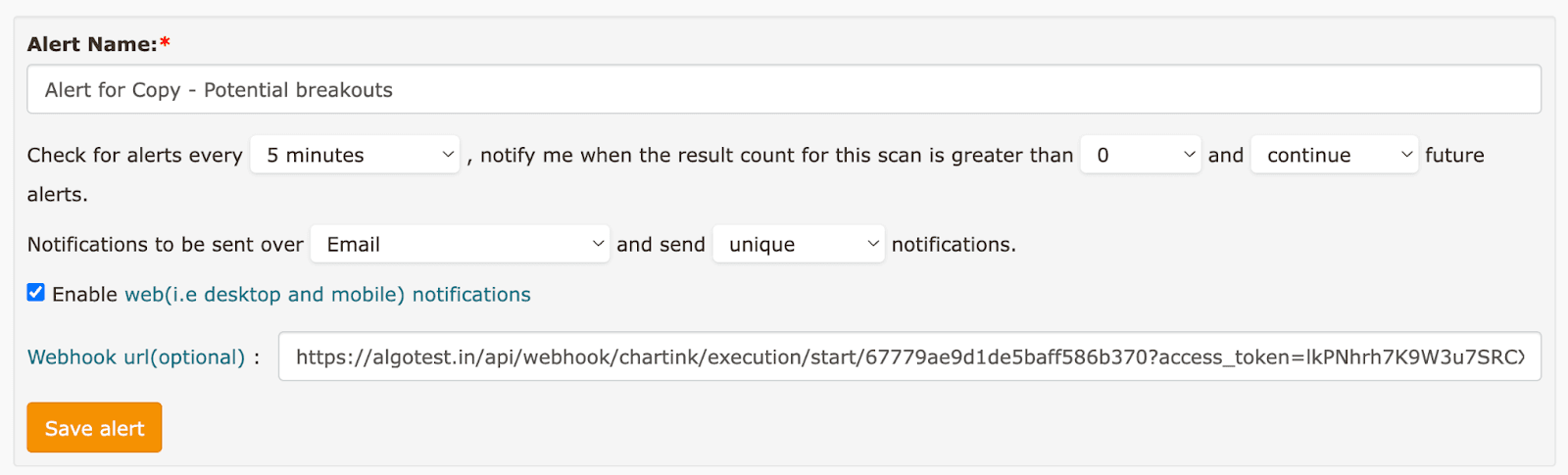Click the 'Check for alerts every' label text
This screenshot has width=1568, height=475.
134,156
